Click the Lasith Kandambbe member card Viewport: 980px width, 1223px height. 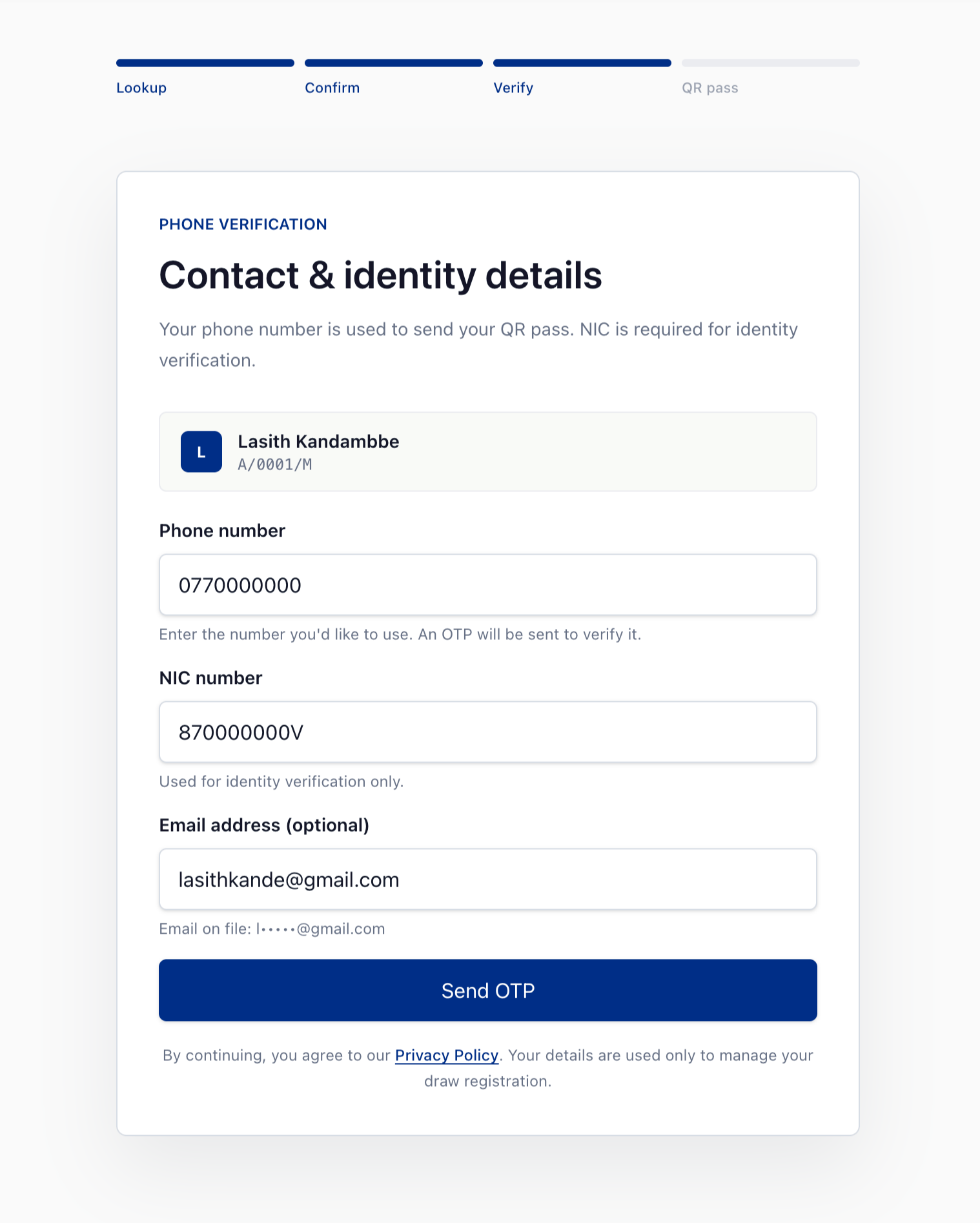[488, 452]
